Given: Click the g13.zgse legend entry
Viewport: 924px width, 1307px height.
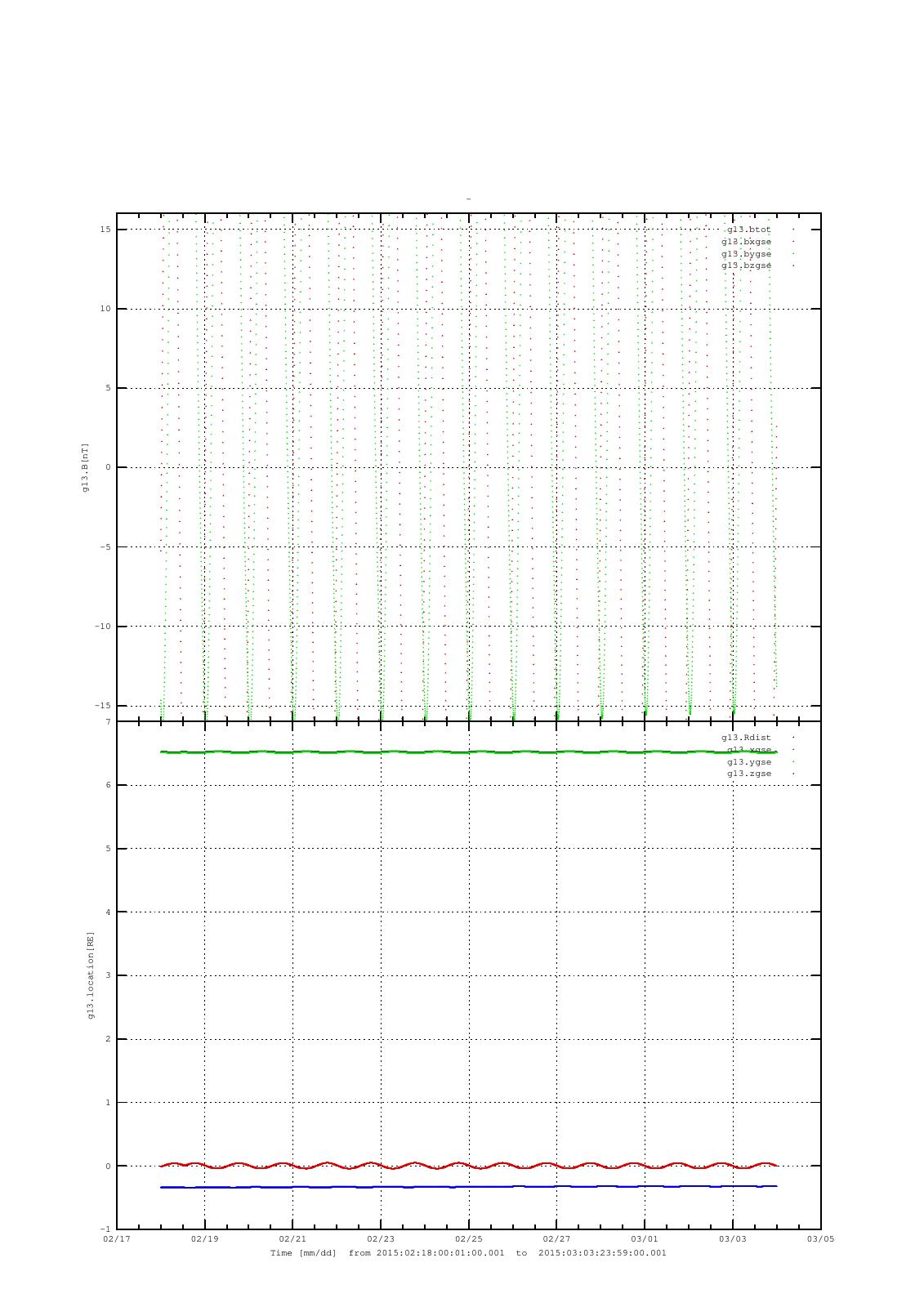Looking at the screenshot, I should coord(749,774).
